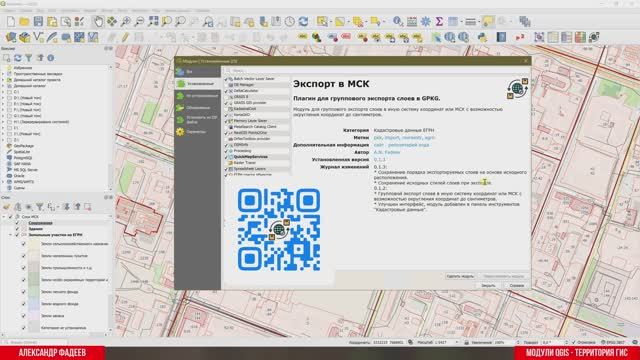The image size is (640, 360).
Task: Open layer styling panel in Layers toolbar
Action: click(x=7, y=207)
